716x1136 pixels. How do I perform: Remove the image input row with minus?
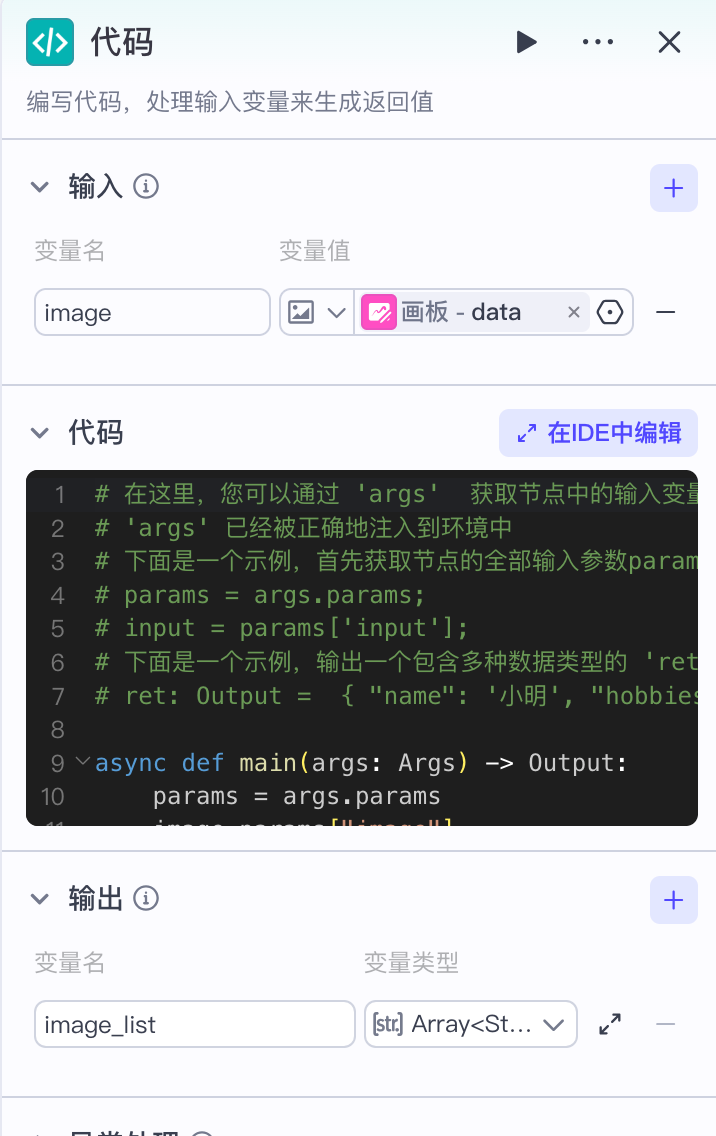[x=666, y=312]
